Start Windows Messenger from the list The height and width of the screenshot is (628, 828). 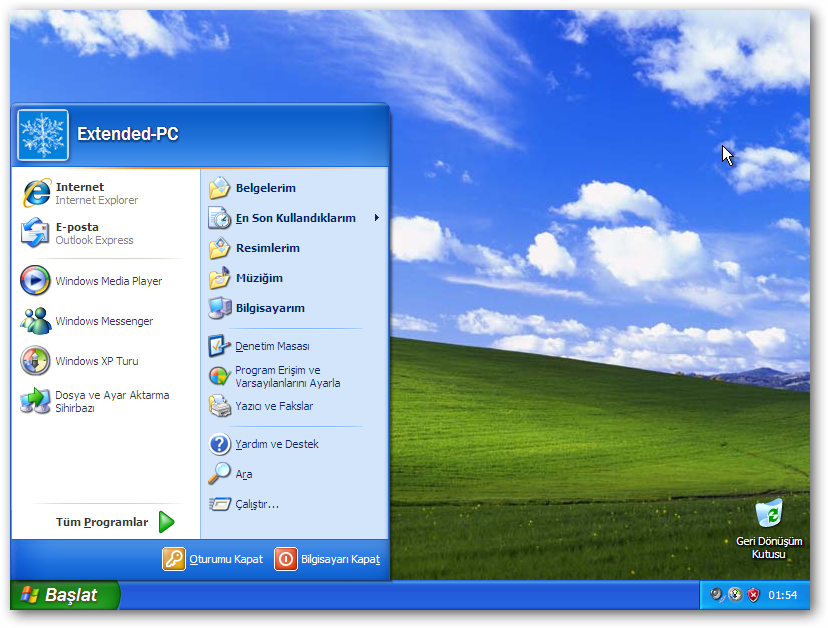[36, 321]
